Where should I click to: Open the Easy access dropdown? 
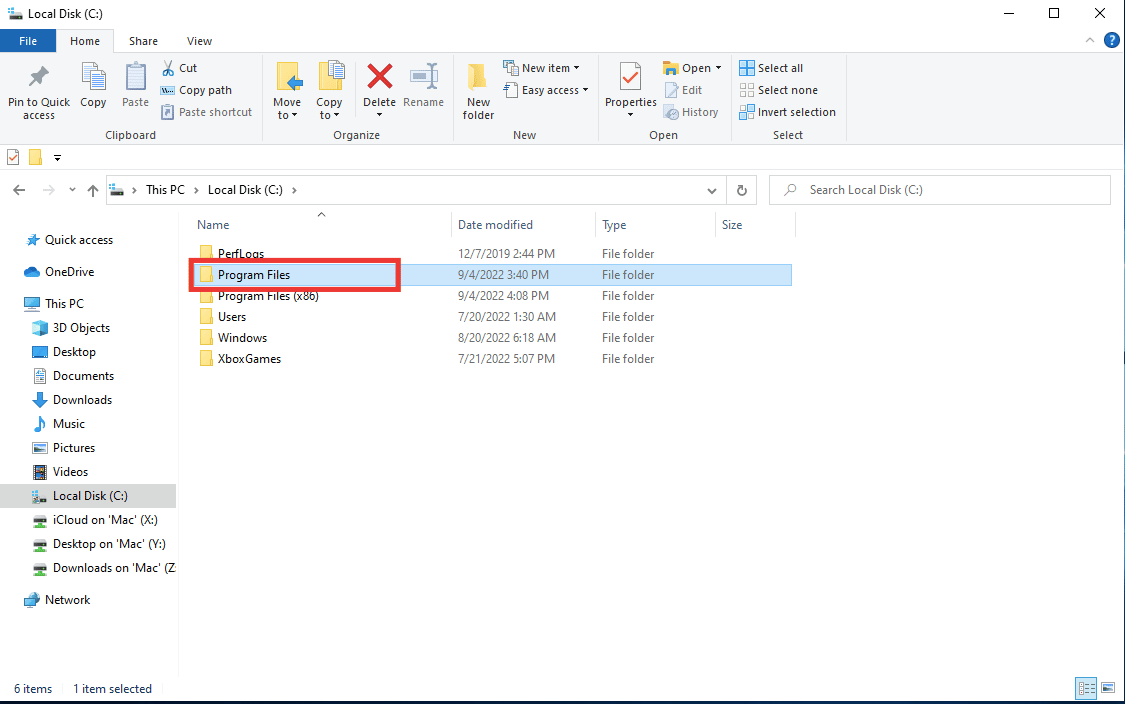click(x=546, y=89)
